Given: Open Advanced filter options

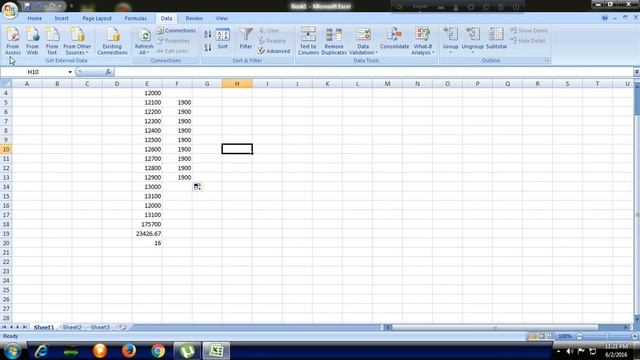Looking at the screenshot, I should coord(274,51).
